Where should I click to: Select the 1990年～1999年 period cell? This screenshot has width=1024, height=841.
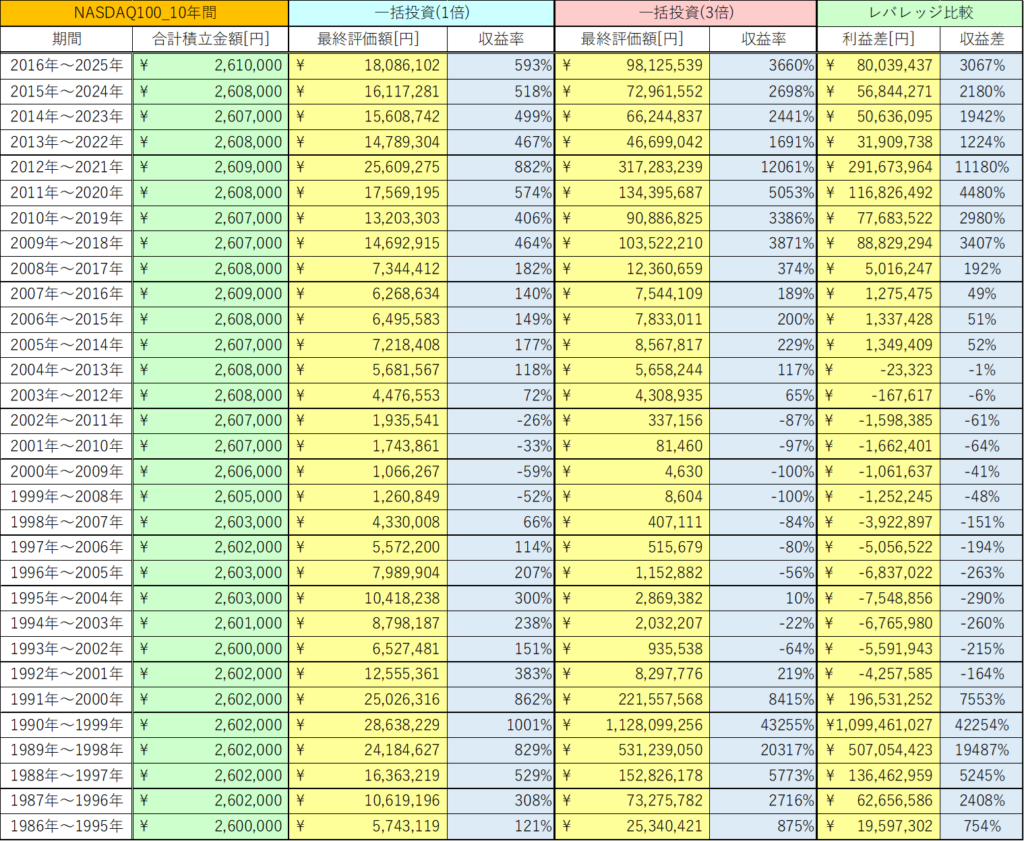coord(67,725)
